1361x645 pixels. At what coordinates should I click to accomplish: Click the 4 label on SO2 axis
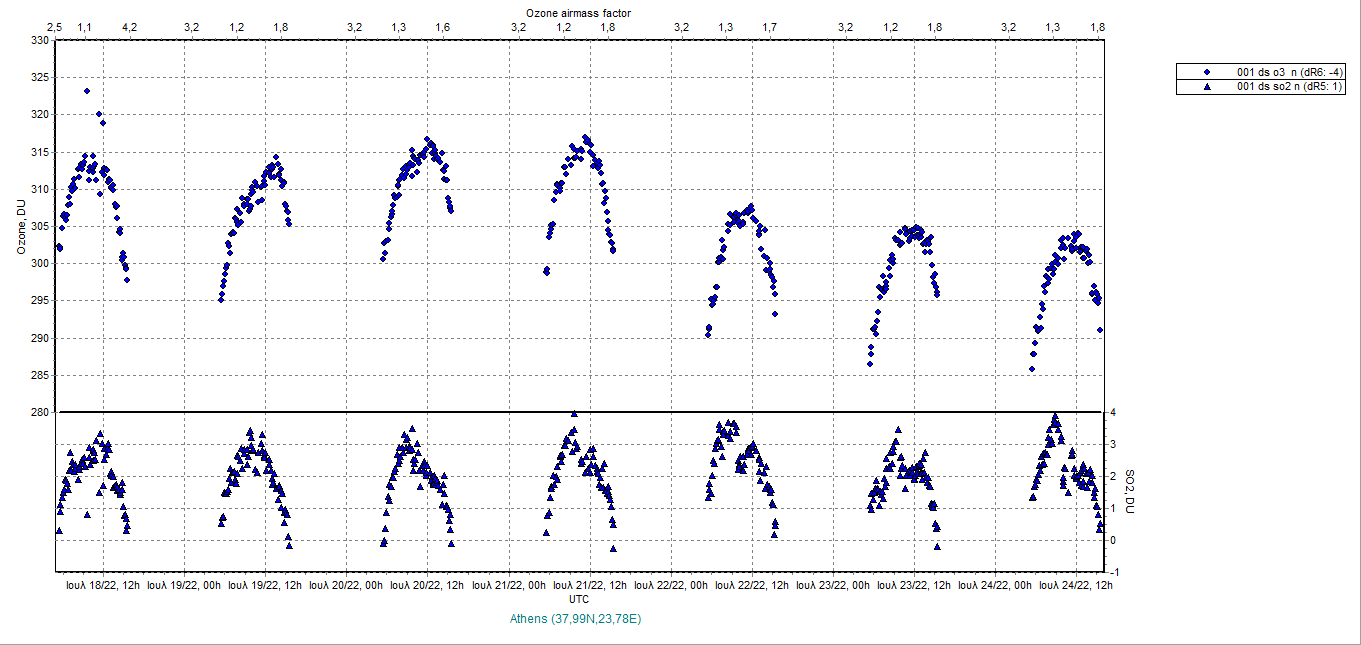click(x=1112, y=412)
